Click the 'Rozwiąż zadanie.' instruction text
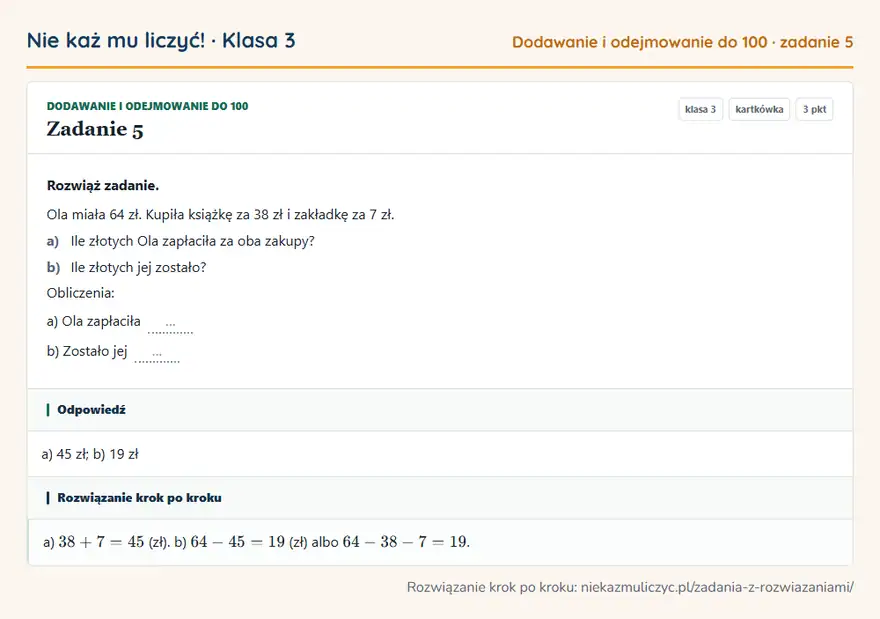880x619 pixels. point(103,186)
